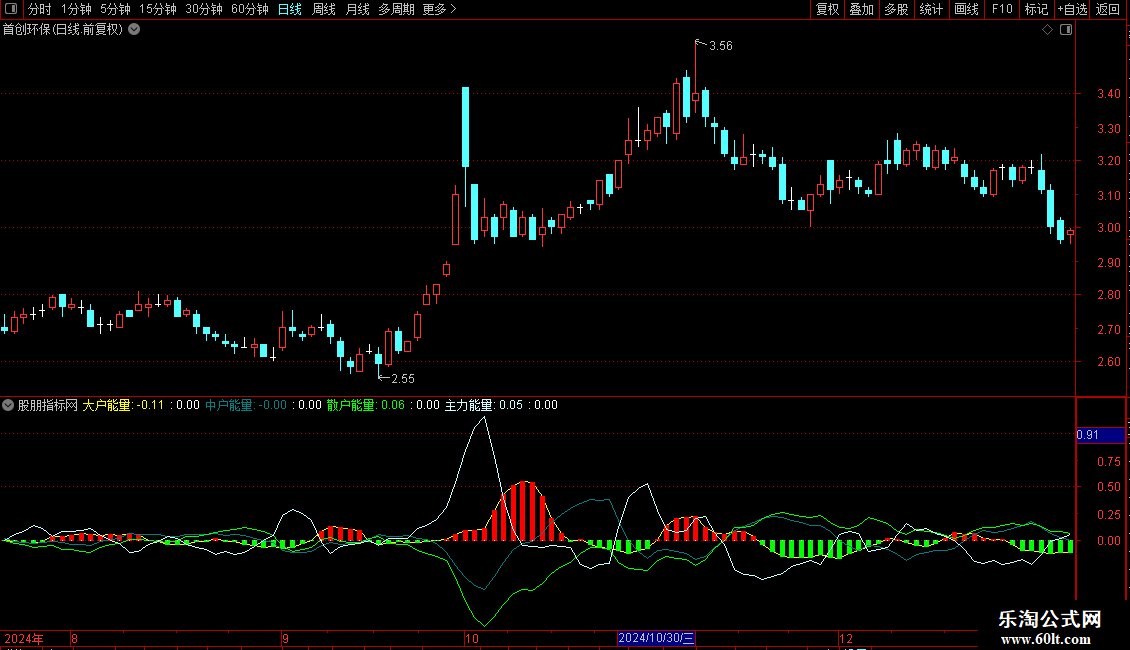This screenshot has height=650, width=1130.
Task: Select the 60分钟 period tab
Action: 250,9
